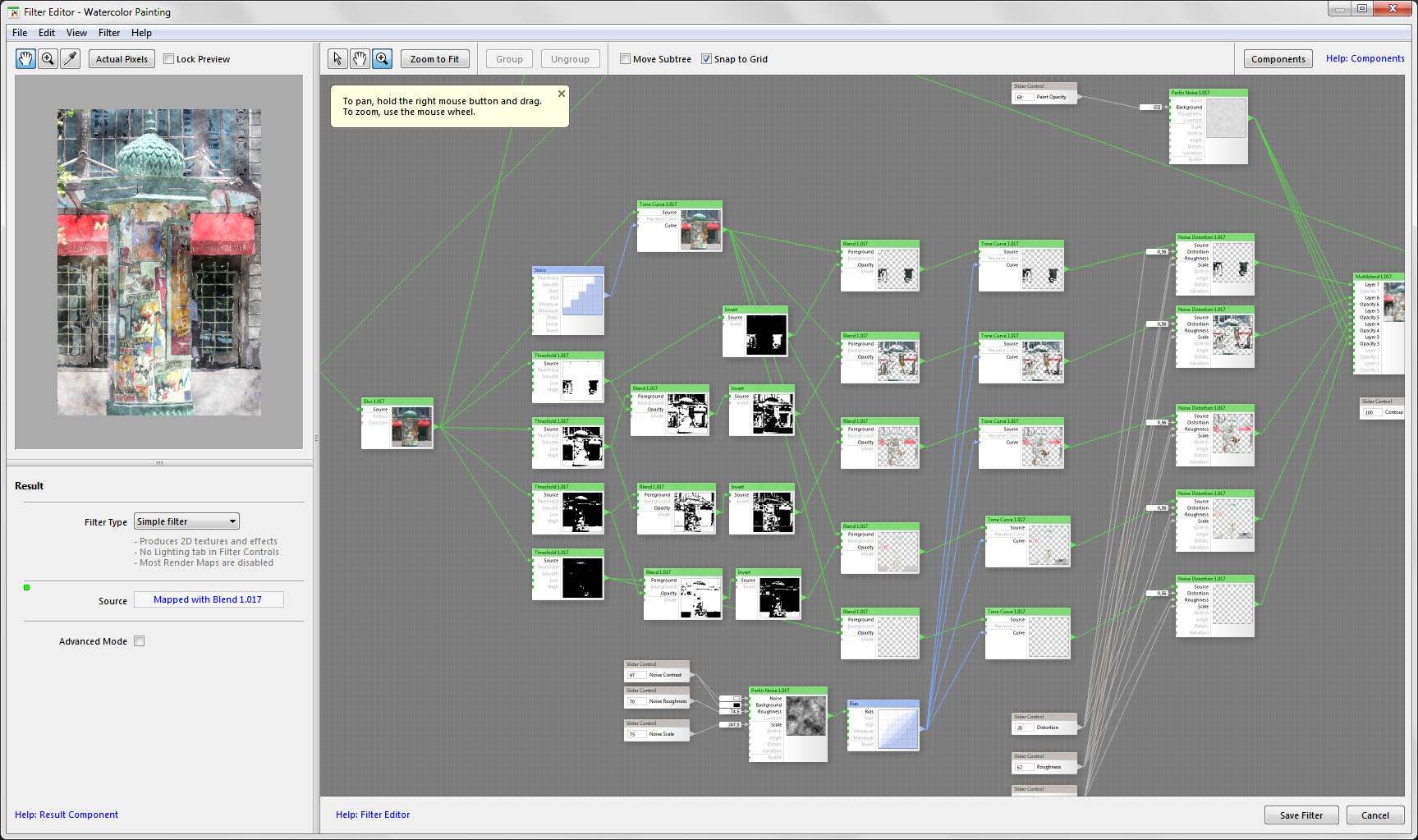Open the File menu
The width and height of the screenshot is (1418, 840).
(20, 33)
